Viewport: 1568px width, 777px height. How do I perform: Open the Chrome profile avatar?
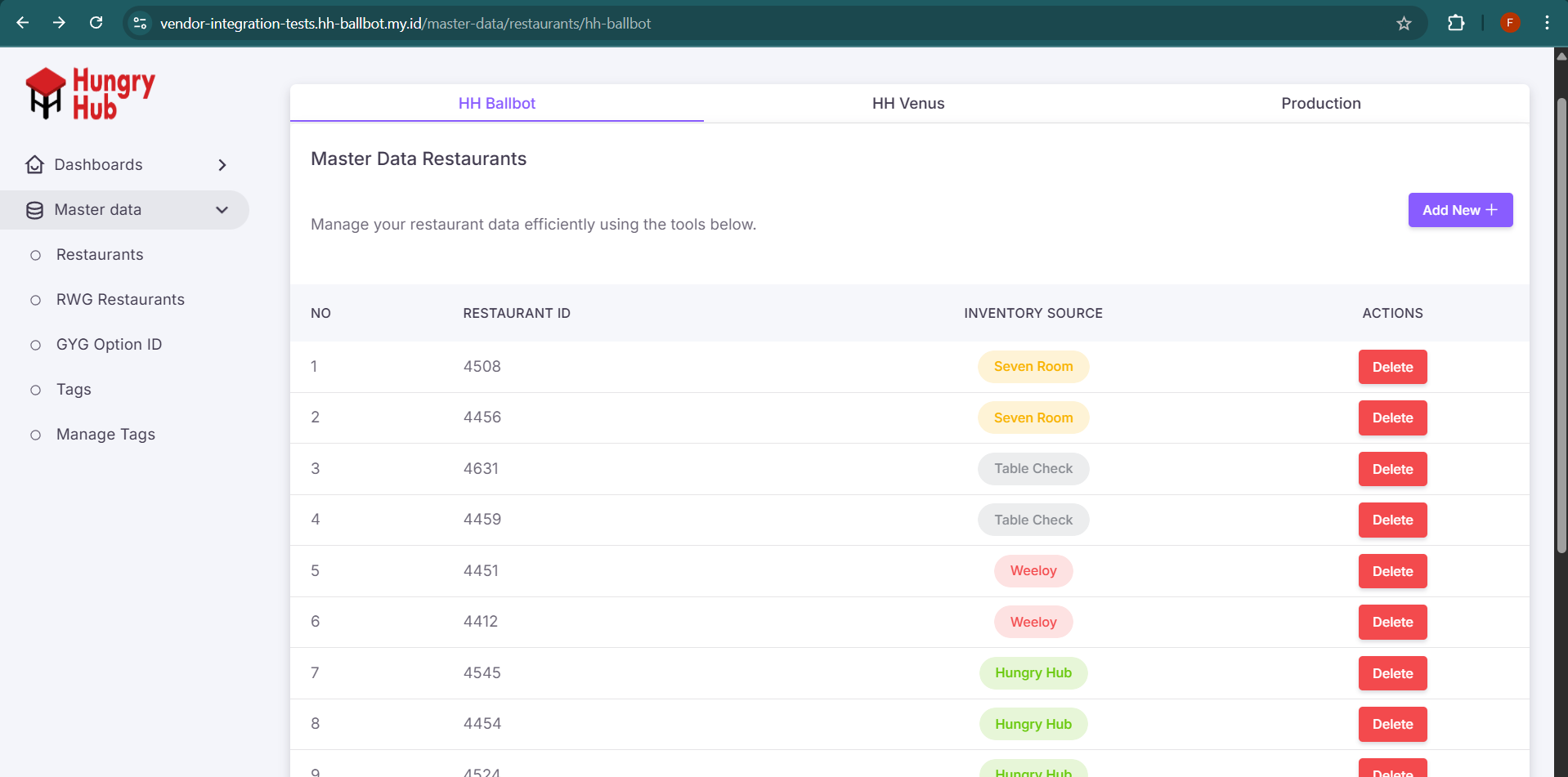1510,23
